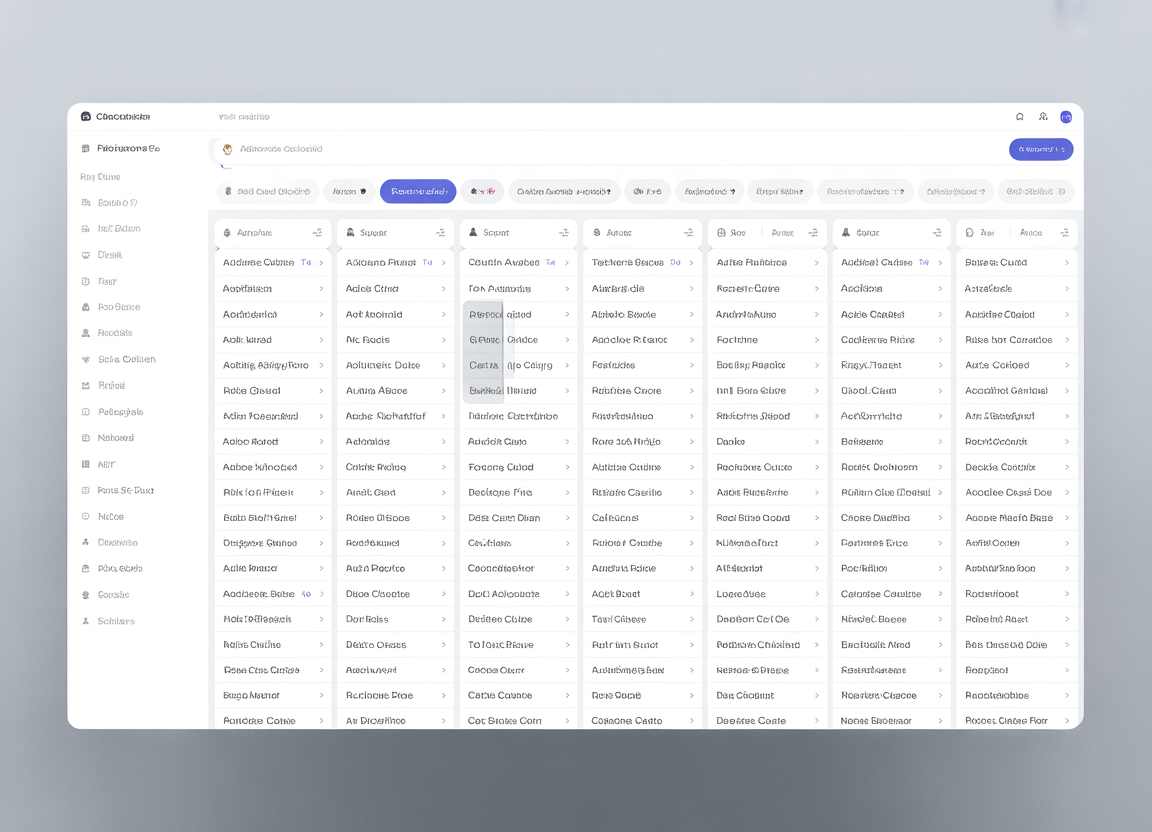The height and width of the screenshot is (832, 1152).
Task: Click the lock icon in the left sidebar
Action: pyautogui.click(x=86, y=307)
